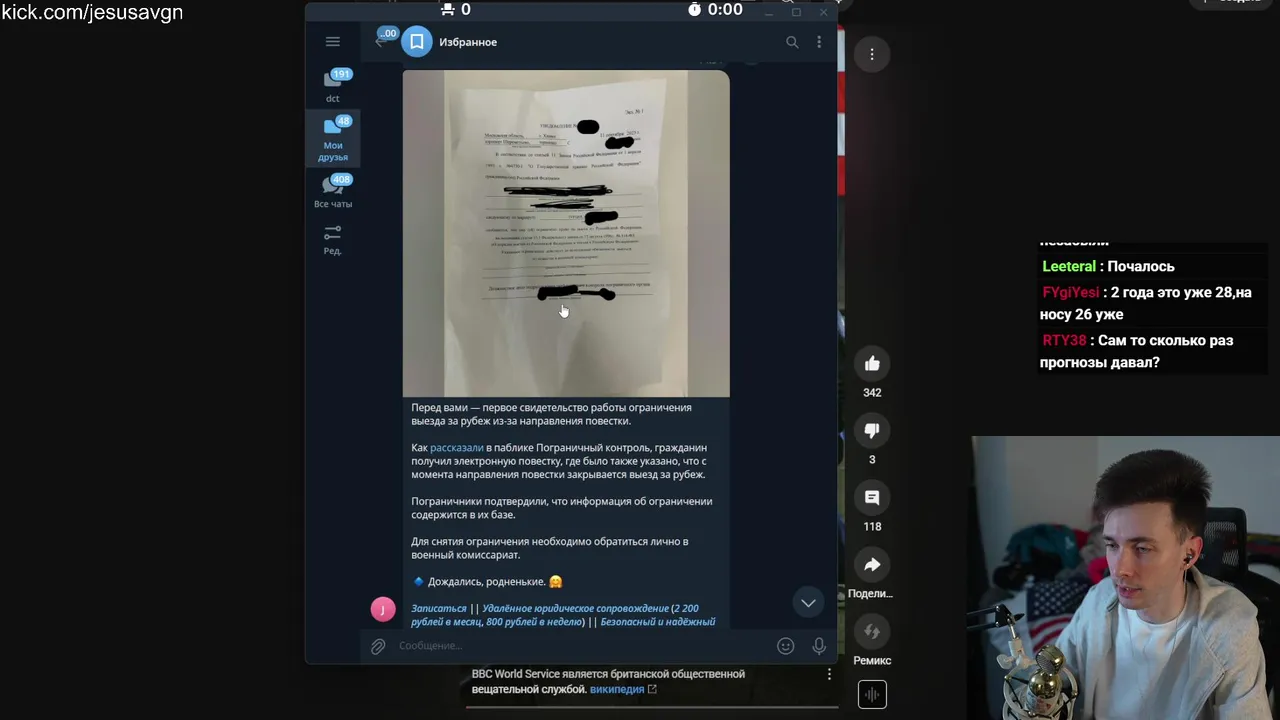Open YouTube three-dot options menu
The width and height of the screenshot is (1280, 720).
[x=872, y=54]
